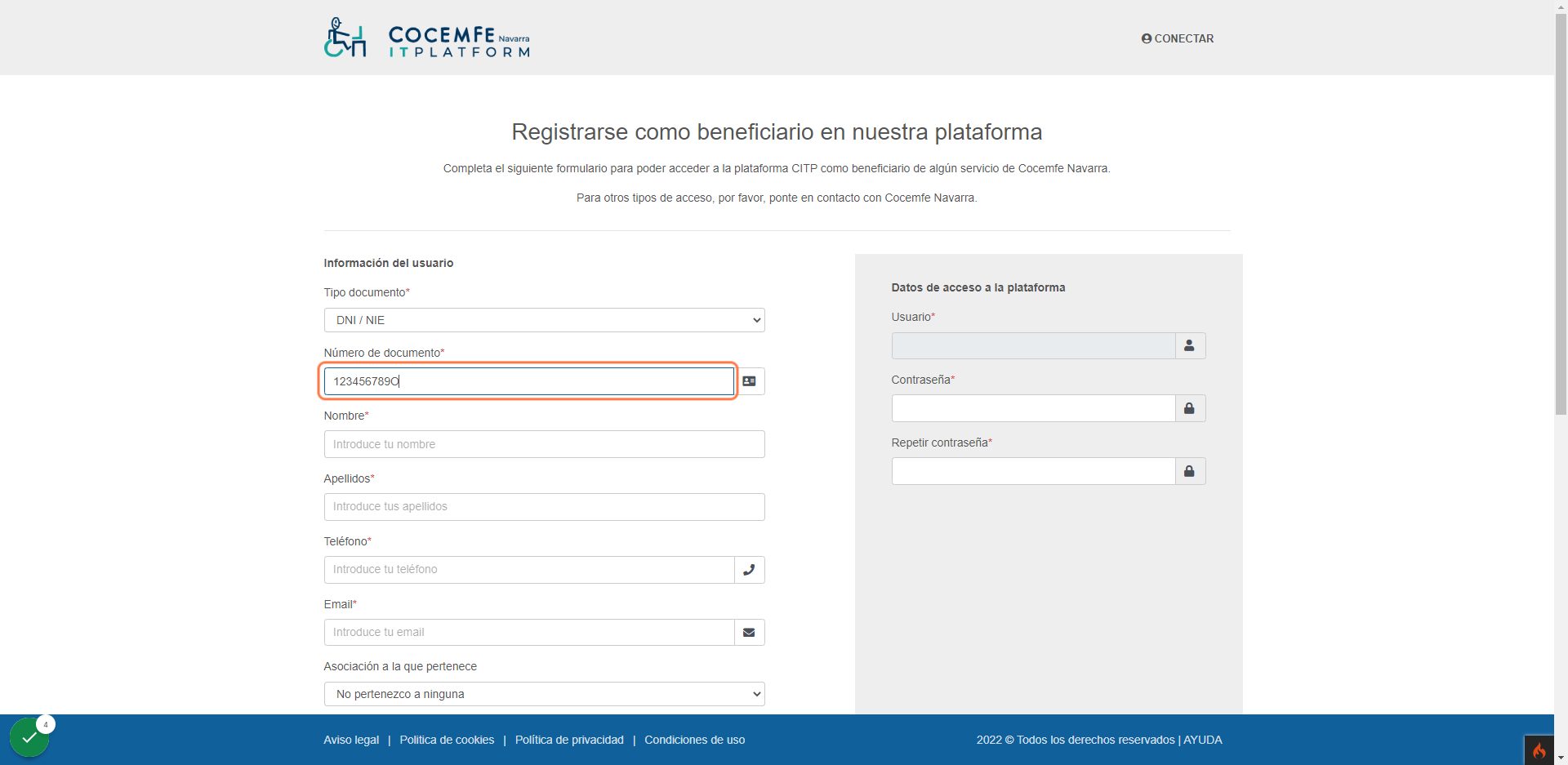Click the 'Información del usuario' heading
This screenshot has height=765, width=1568.
[x=389, y=263]
